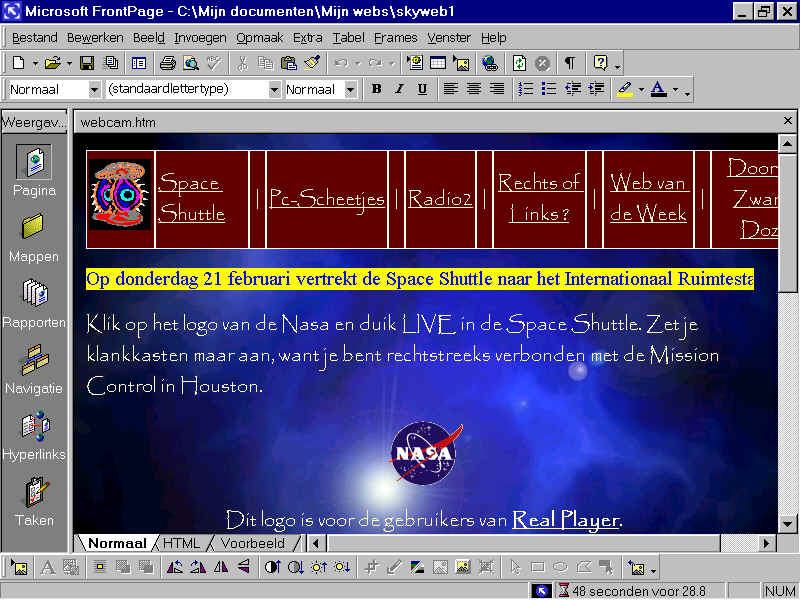The width and height of the screenshot is (800, 600).
Task: Copy selection using the Copy icon
Action: [265, 63]
